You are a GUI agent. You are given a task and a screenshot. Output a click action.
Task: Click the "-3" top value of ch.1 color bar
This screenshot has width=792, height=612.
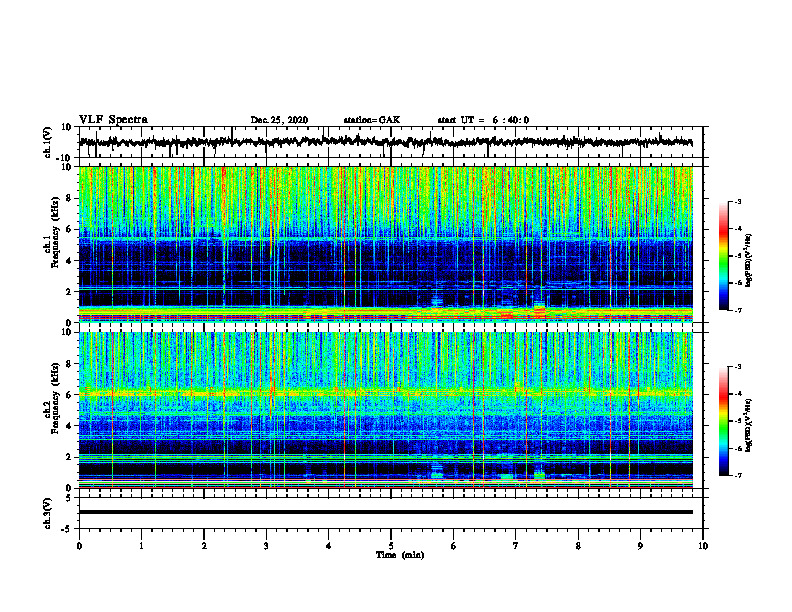[x=738, y=202]
